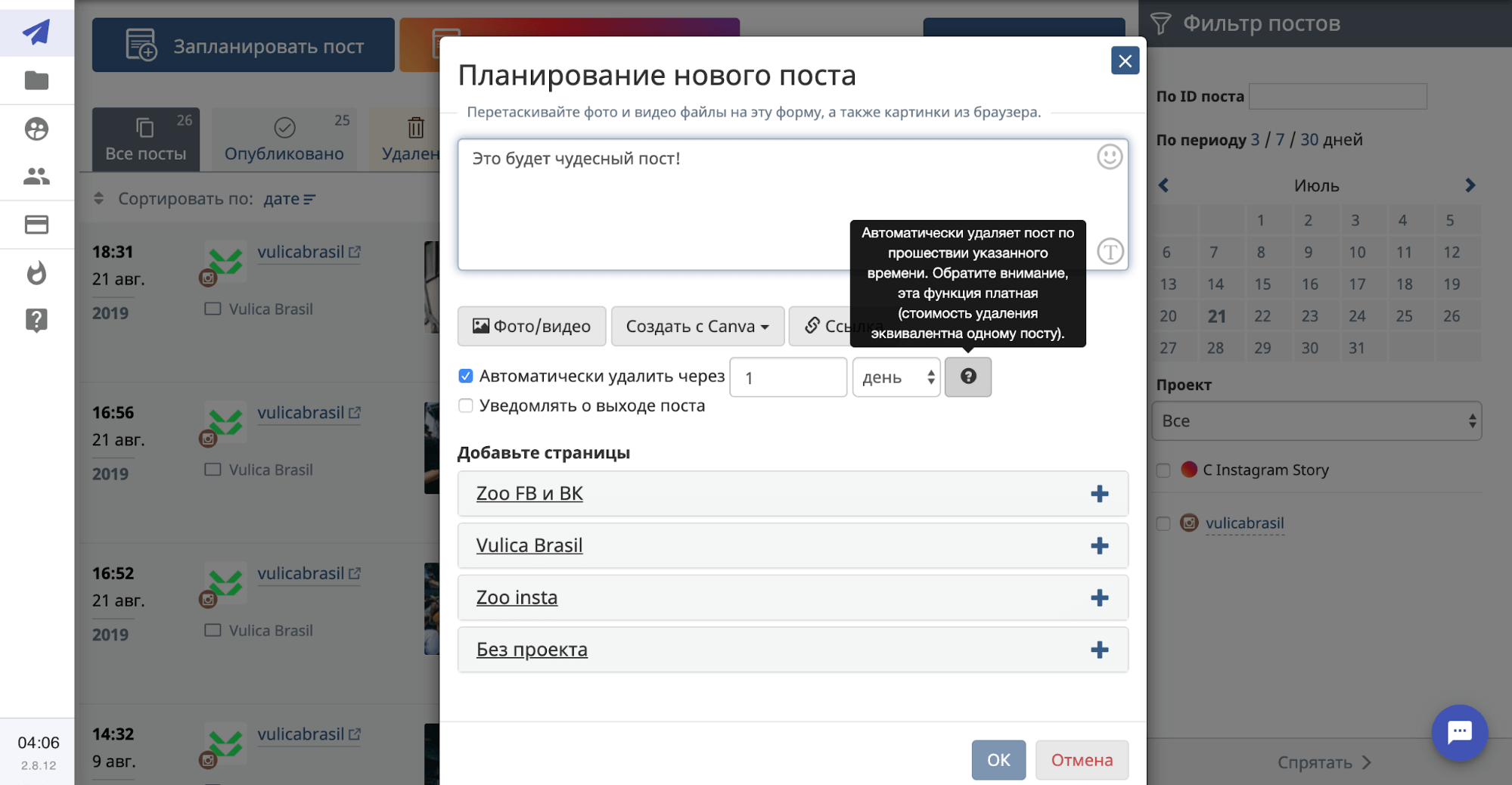The height and width of the screenshot is (785, 1512).
Task: Open the live chat bubble
Action: pyautogui.click(x=1459, y=732)
